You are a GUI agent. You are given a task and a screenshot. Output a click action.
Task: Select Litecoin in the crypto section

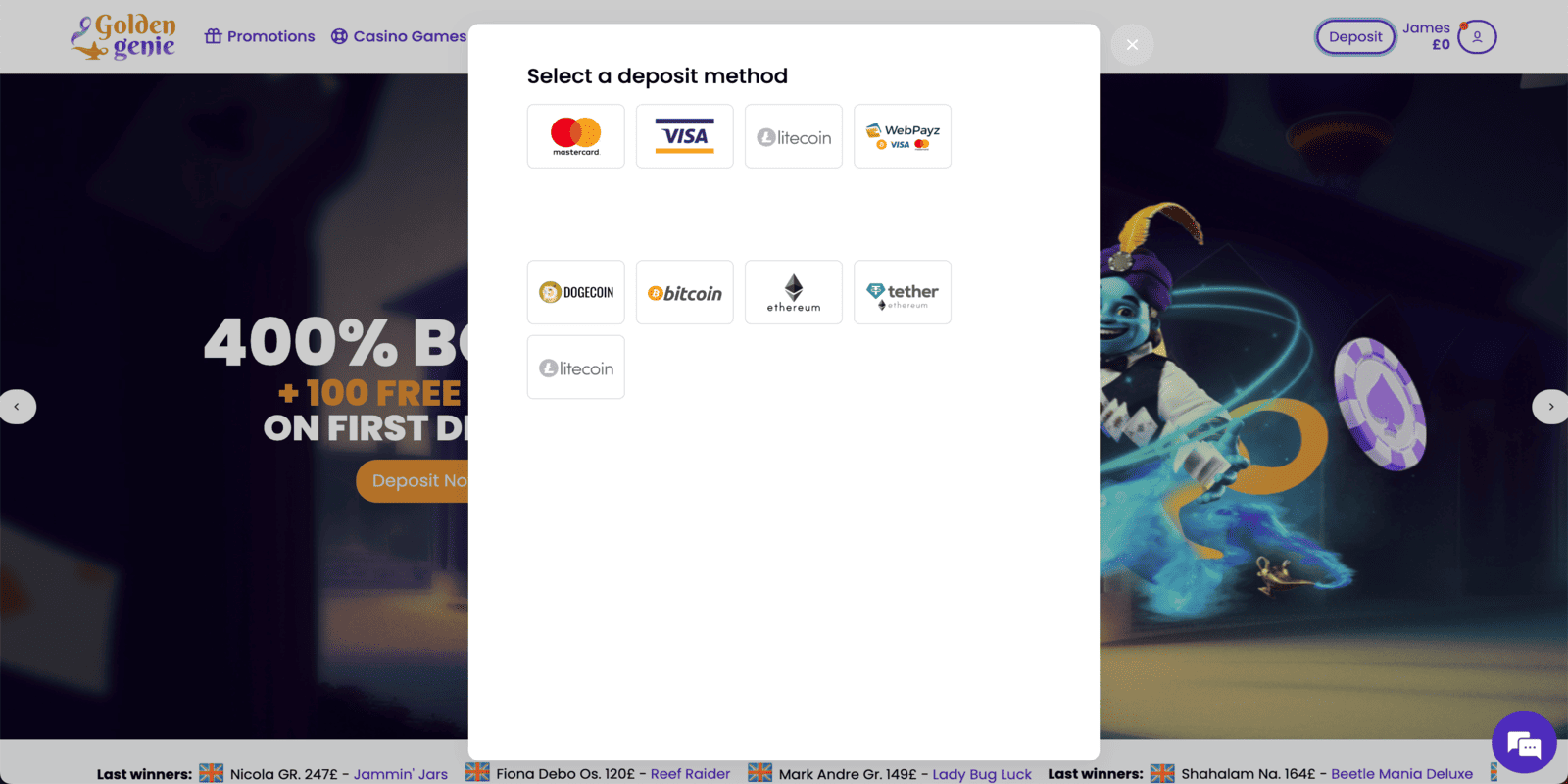[x=575, y=367]
